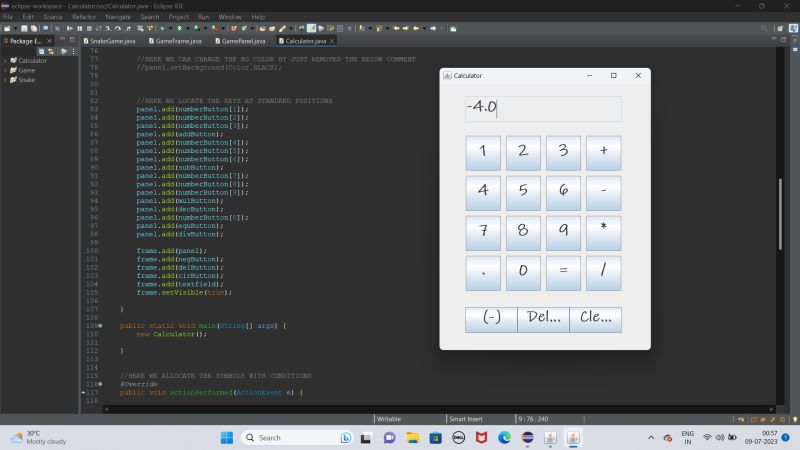Screen dimensions: 800x450
Task: Open File Explorer from the taskbar
Action: pos(412,438)
